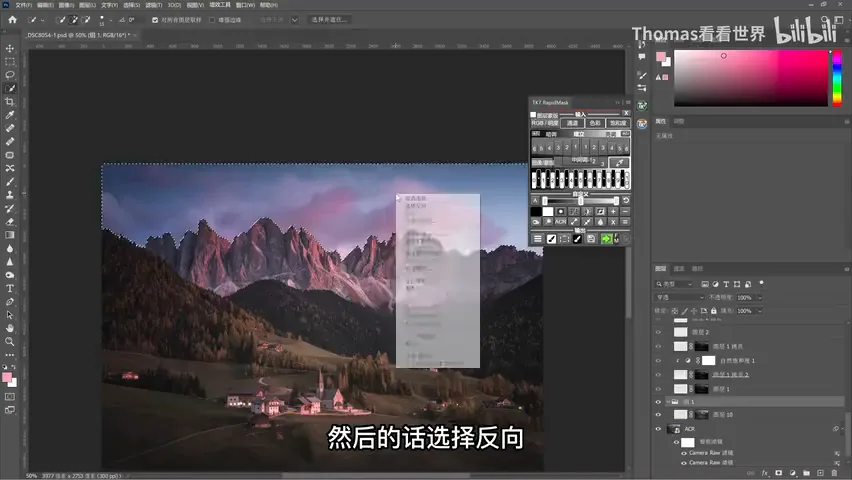
Task: Collapse the '组 1' group arrow
Action: pos(668,402)
